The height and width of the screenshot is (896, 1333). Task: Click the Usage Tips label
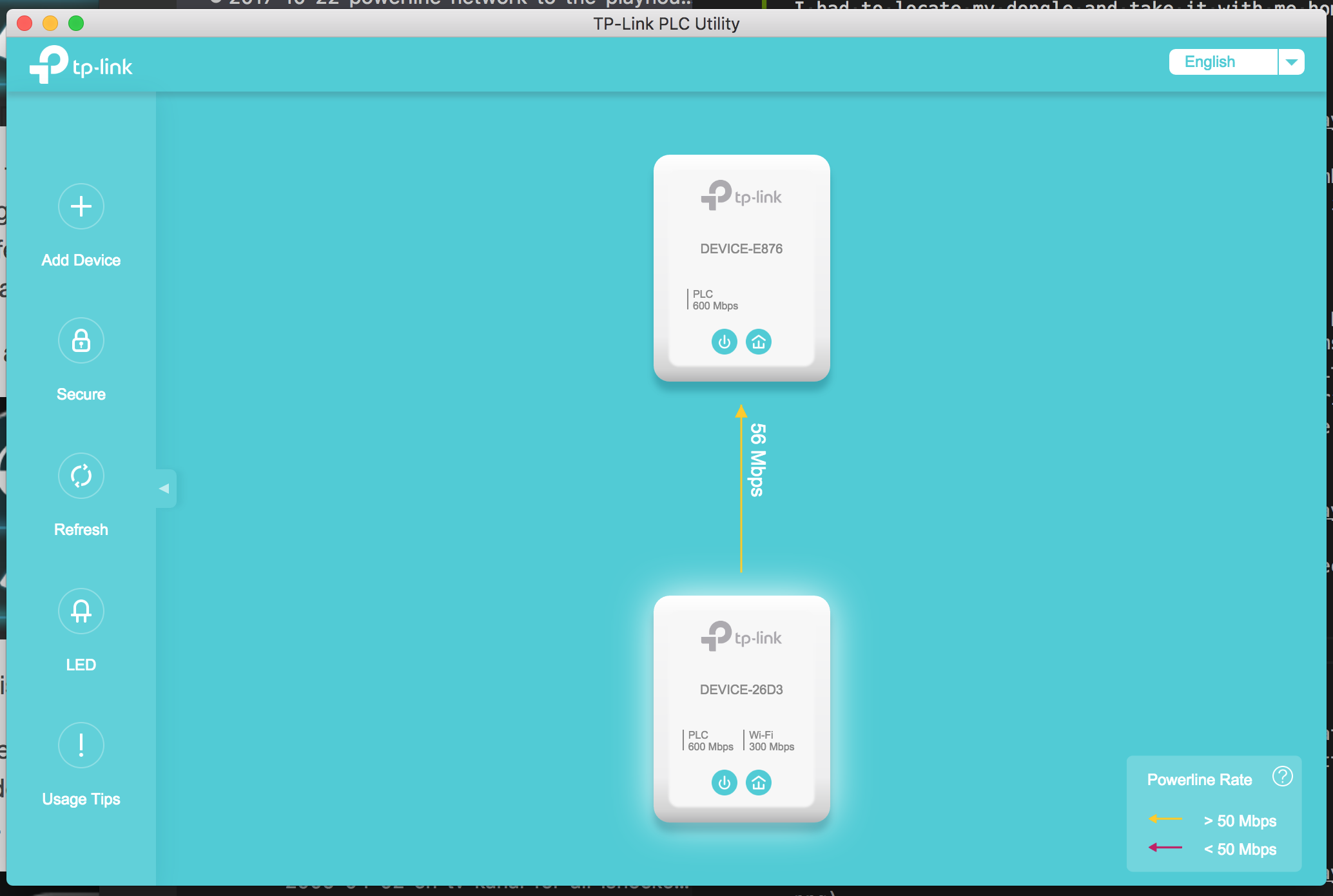[81, 799]
